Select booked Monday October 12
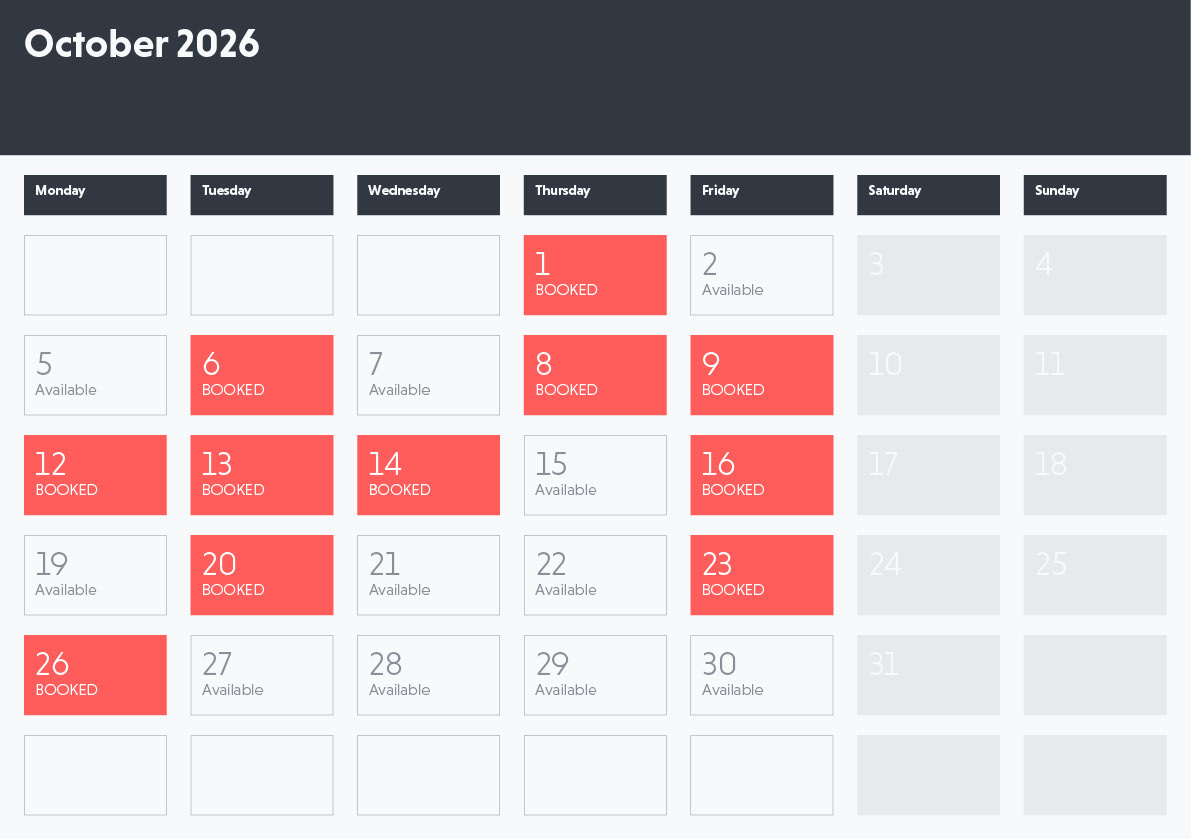 (x=95, y=475)
